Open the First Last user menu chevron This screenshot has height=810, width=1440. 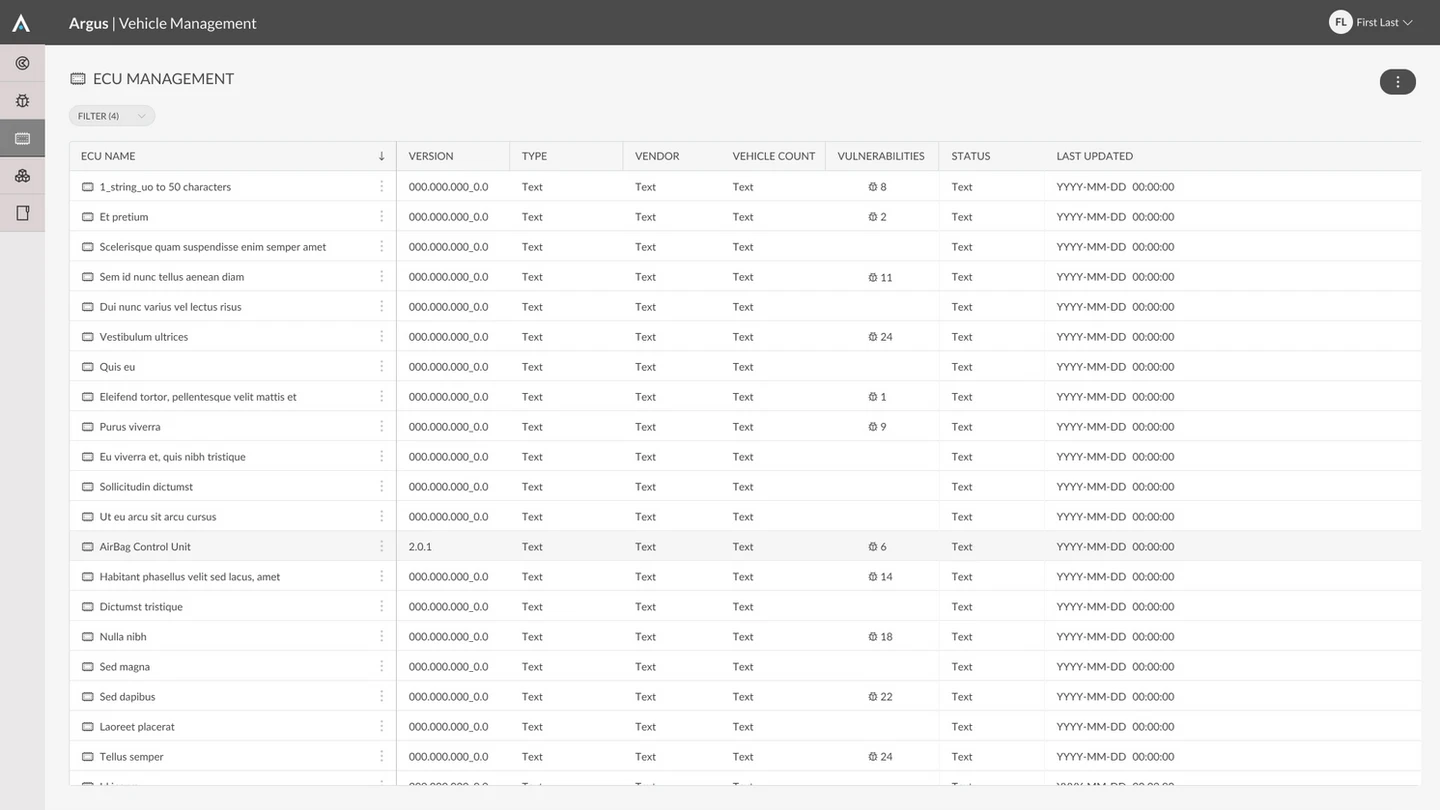1408,23
